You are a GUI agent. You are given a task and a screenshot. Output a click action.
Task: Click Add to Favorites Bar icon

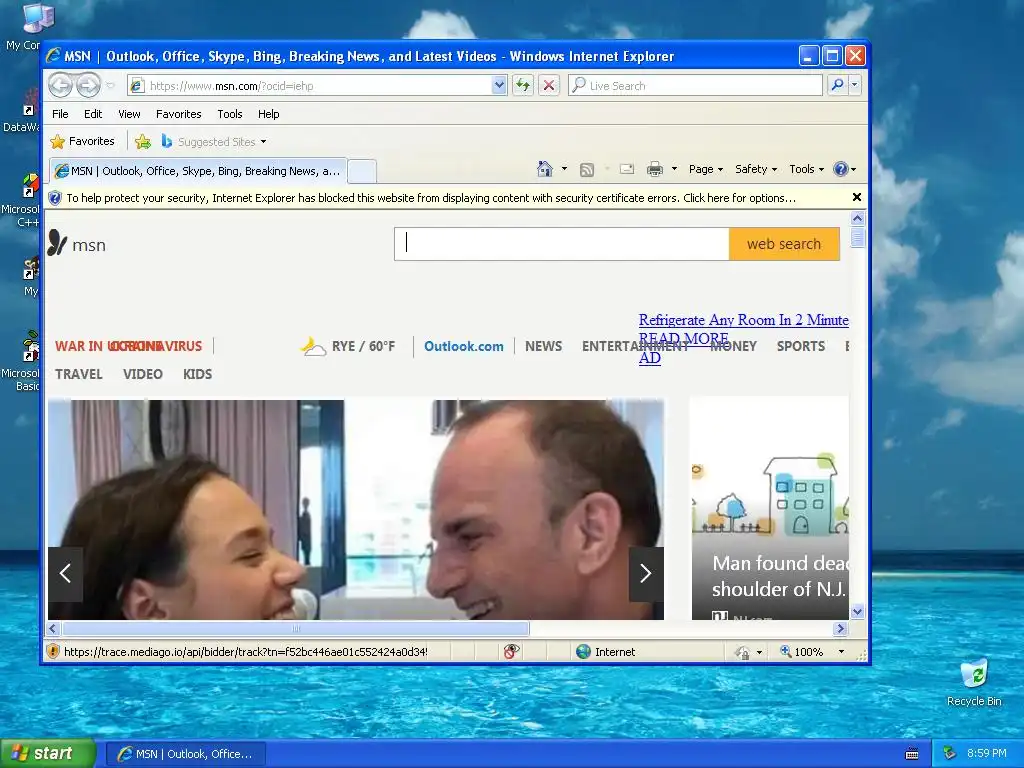click(x=142, y=141)
